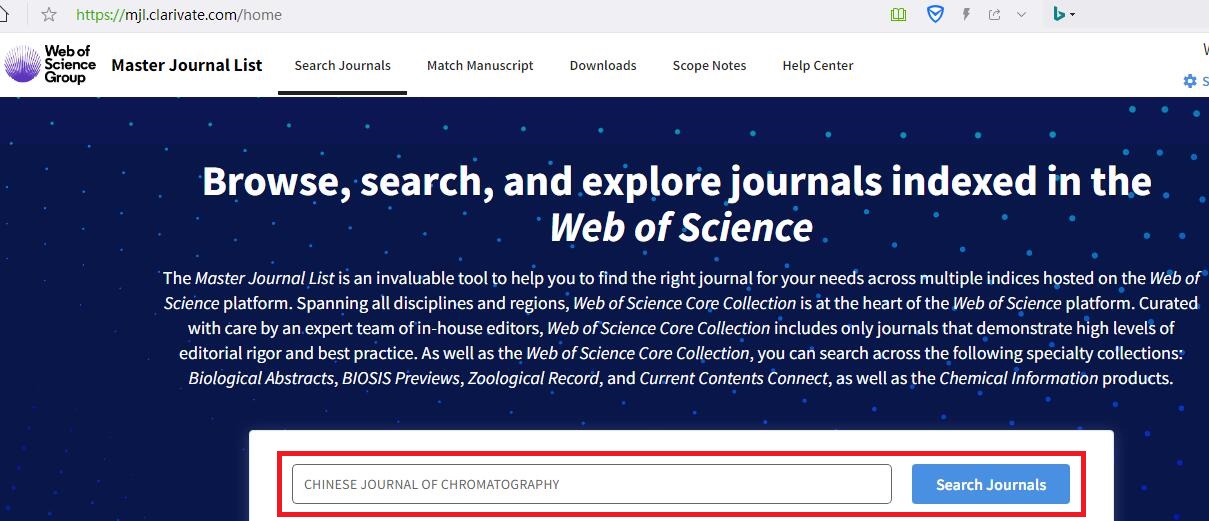
Task: Click the journal search input field
Action: coord(591,484)
